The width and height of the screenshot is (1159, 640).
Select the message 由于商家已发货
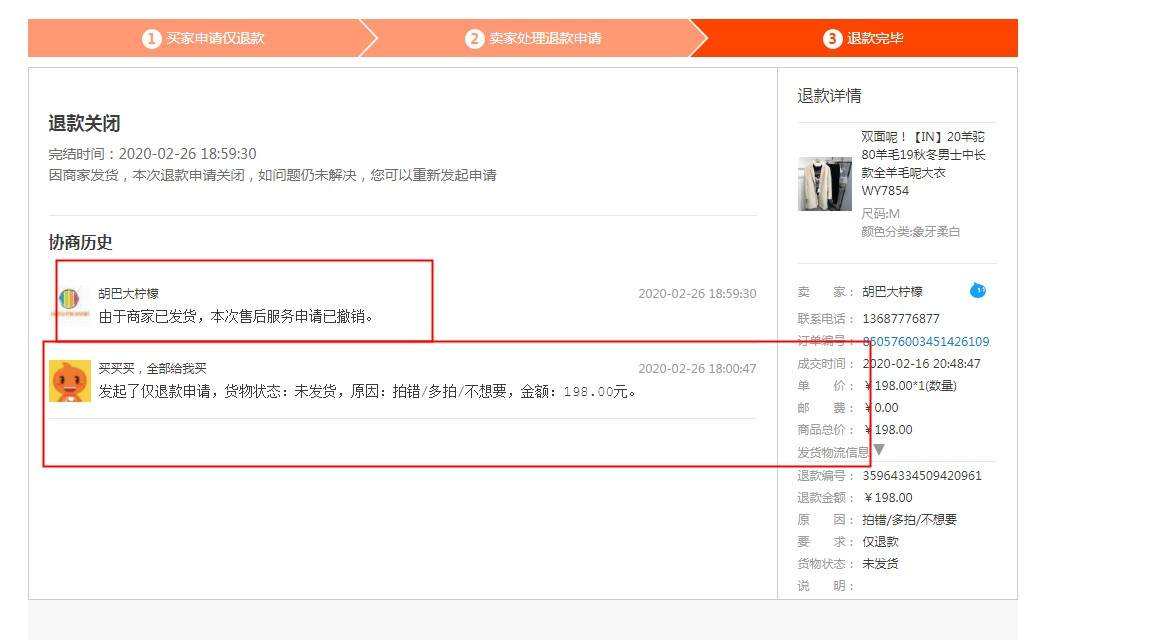point(237,316)
